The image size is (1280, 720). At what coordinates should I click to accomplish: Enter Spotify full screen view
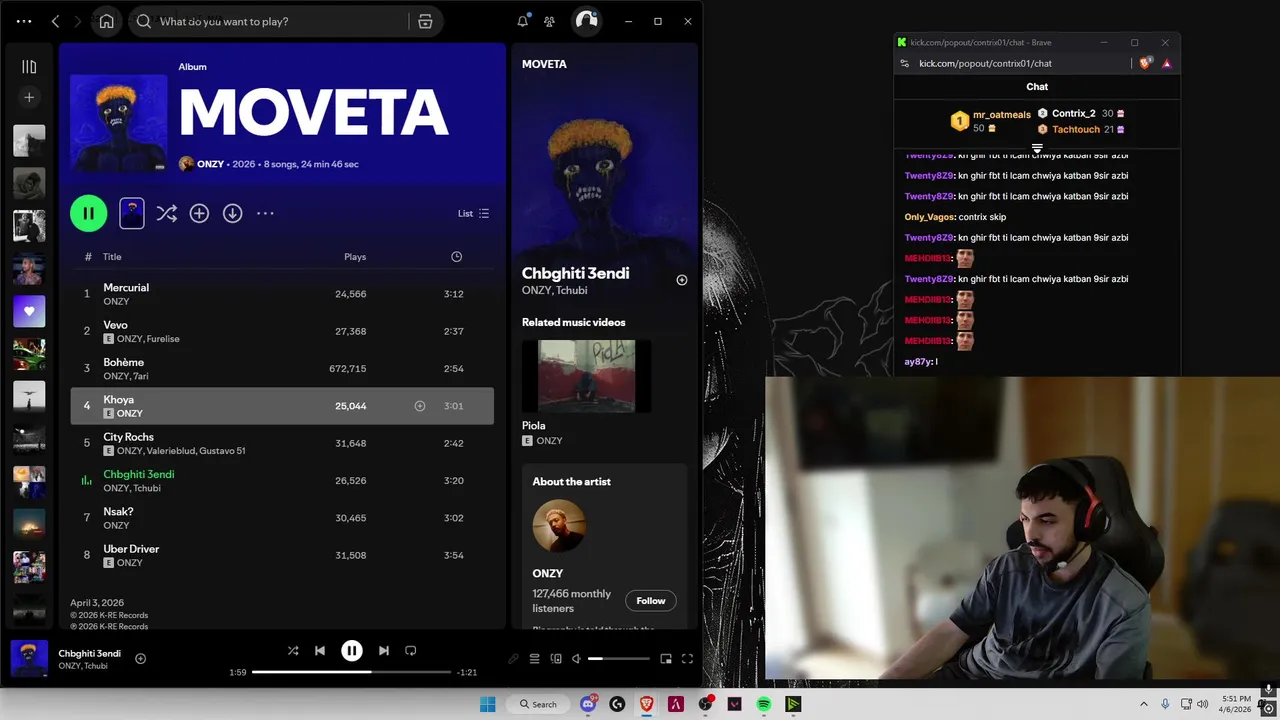tap(687, 658)
